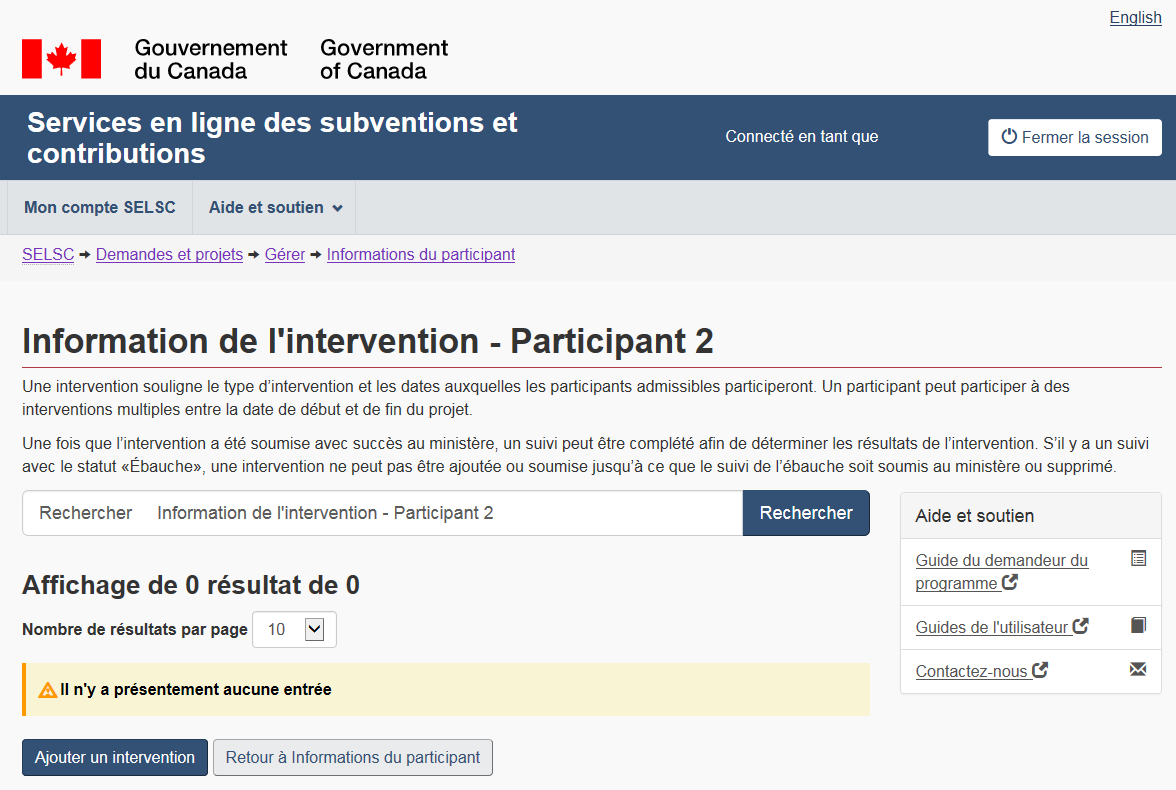Return via Retour à Informations du participant
The width and height of the screenshot is (1176, 790).
pos(353,758)
